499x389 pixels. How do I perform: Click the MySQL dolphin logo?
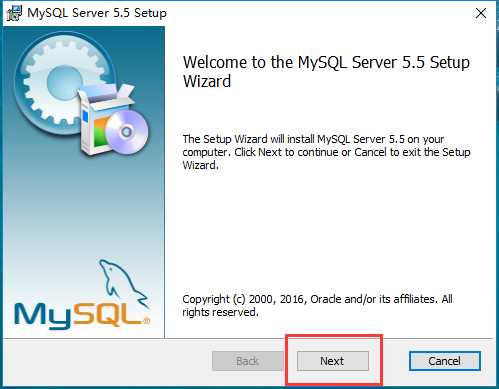pos(122,282)
